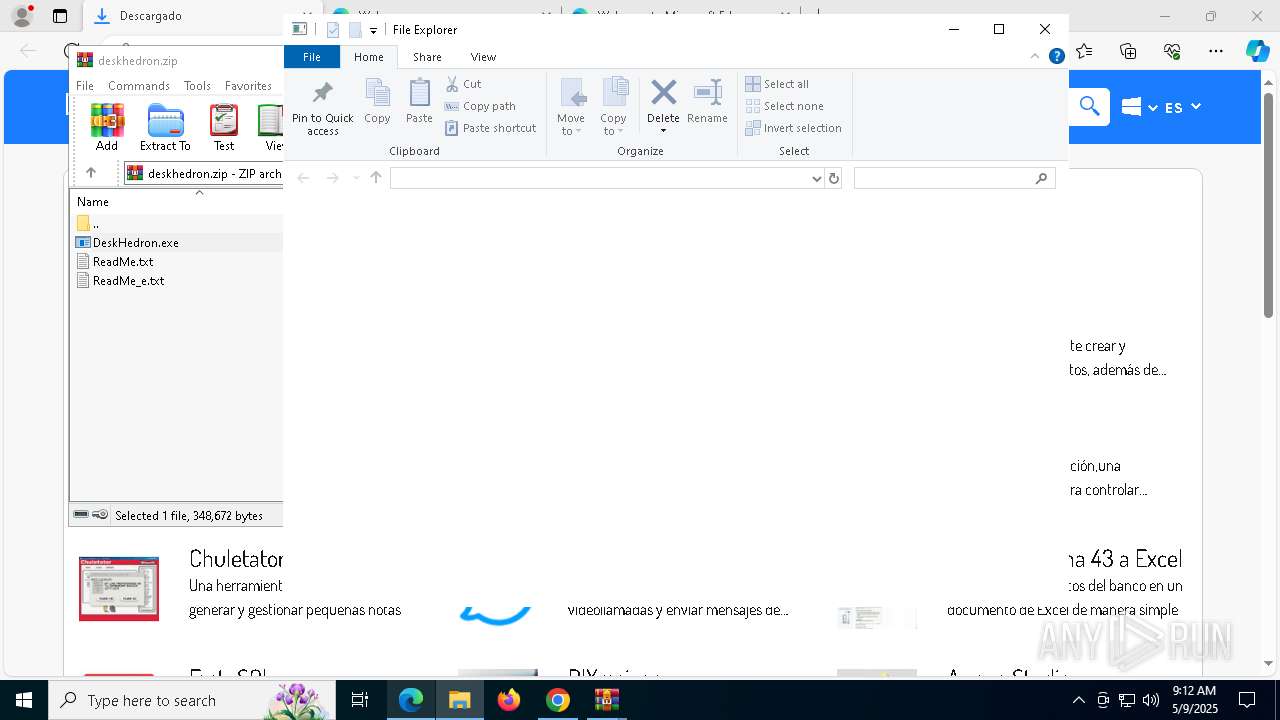The height and width of the screenshot is (720, 1280).
Task: Click the Name column header in WinRAR
Action: (93, 202)
